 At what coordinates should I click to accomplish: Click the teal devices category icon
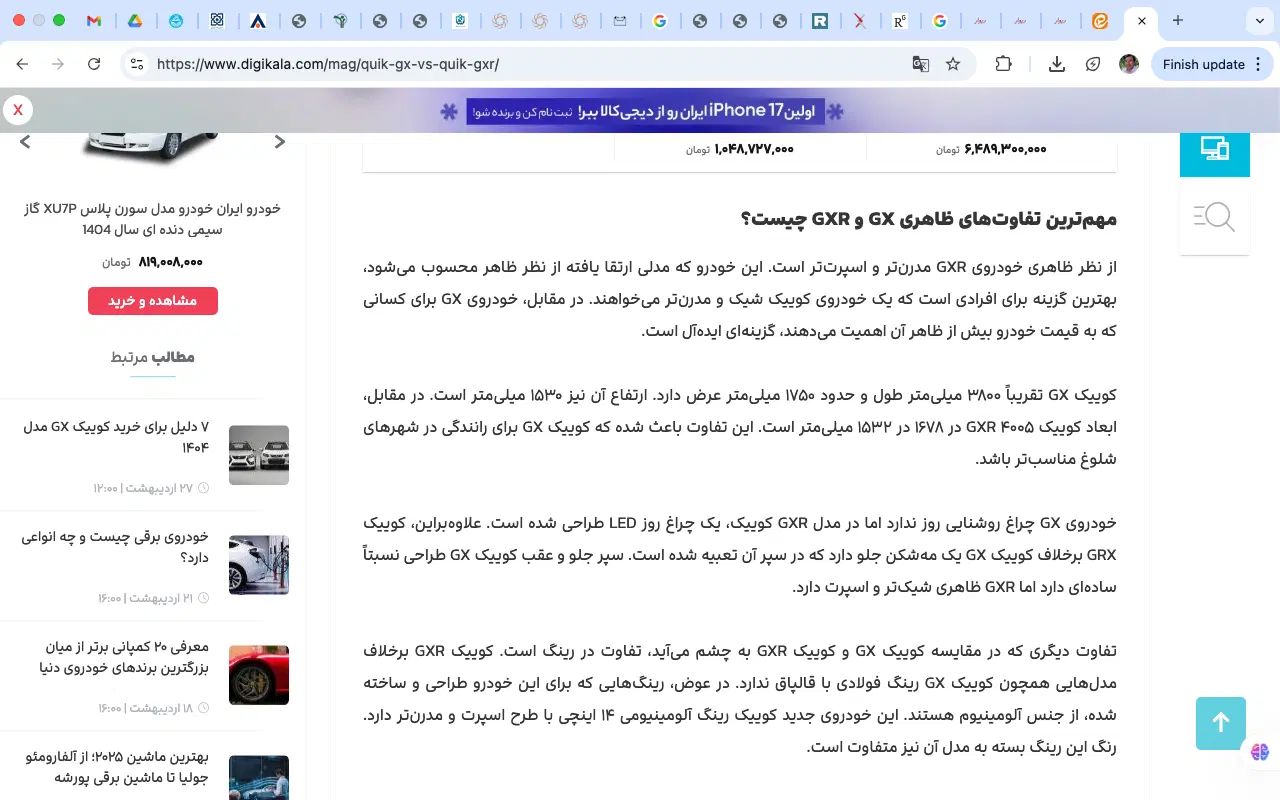coord(1215,152)
